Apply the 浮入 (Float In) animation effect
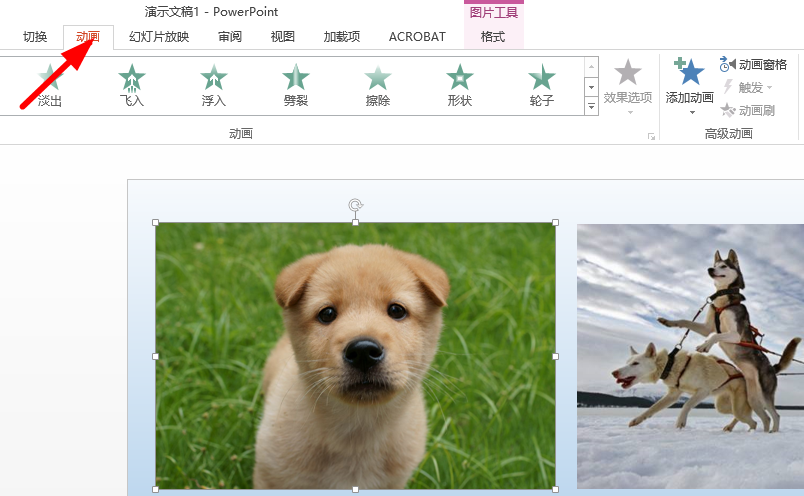The width and height of the screenshot is (804, 496). coord(214,86)
